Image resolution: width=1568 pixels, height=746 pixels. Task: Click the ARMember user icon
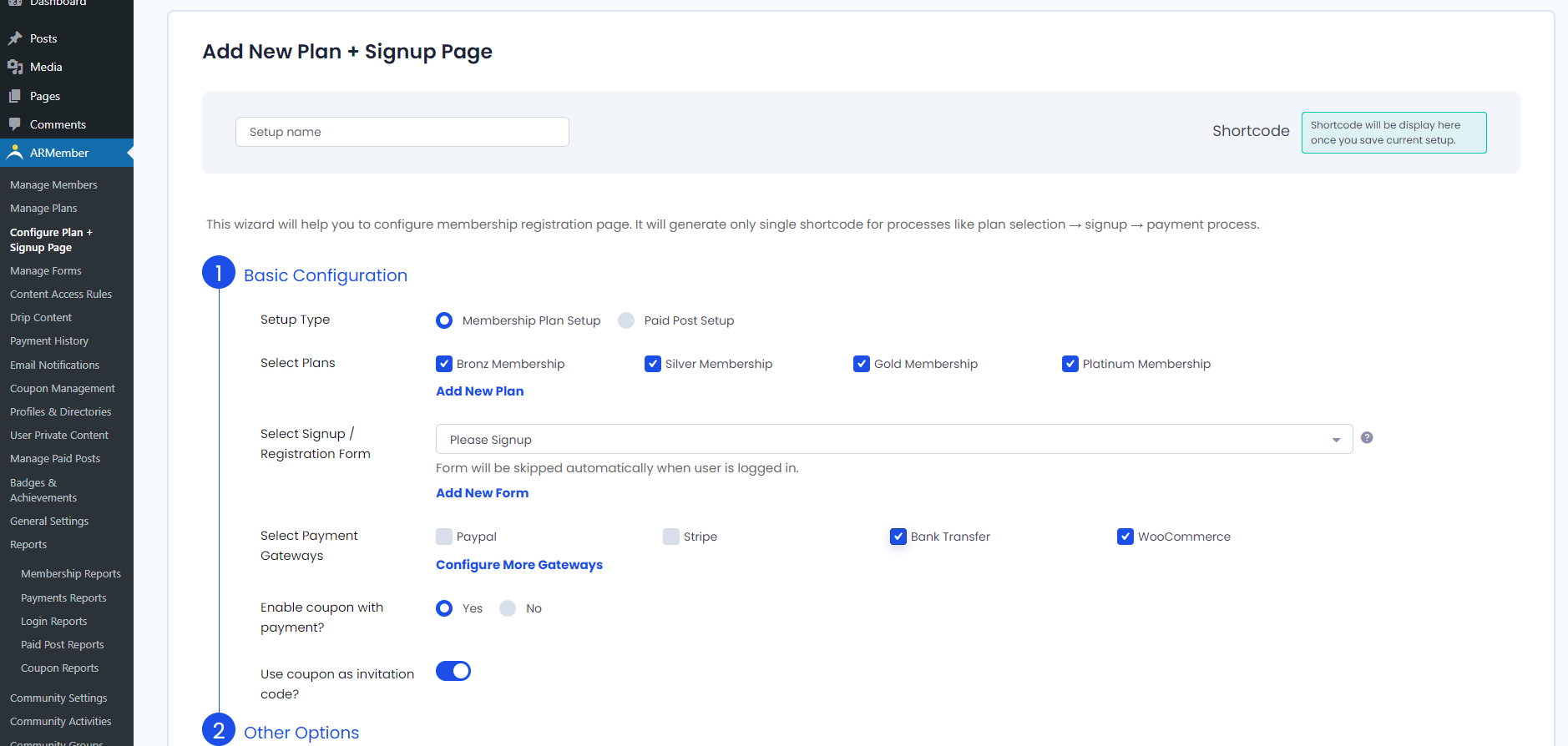(15, 153)
